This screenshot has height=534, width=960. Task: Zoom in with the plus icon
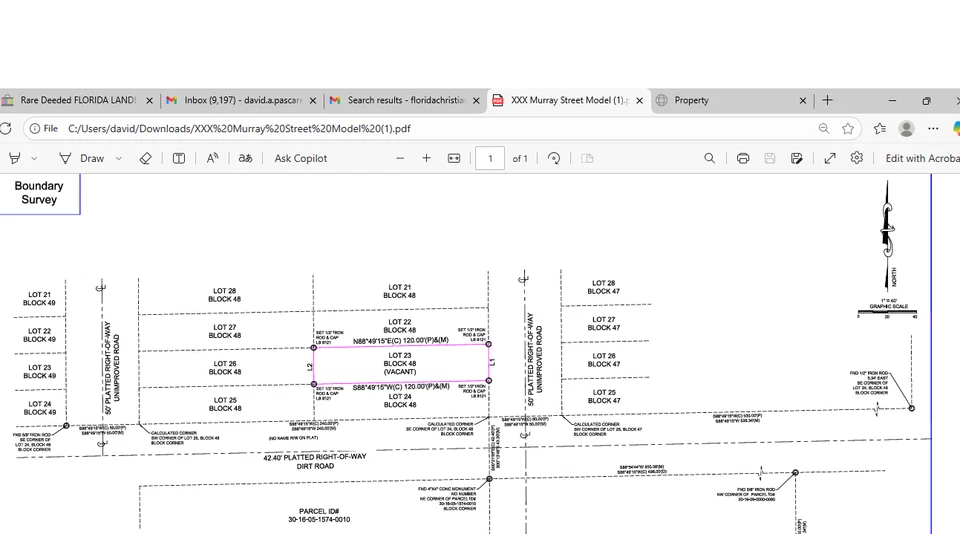426,158
